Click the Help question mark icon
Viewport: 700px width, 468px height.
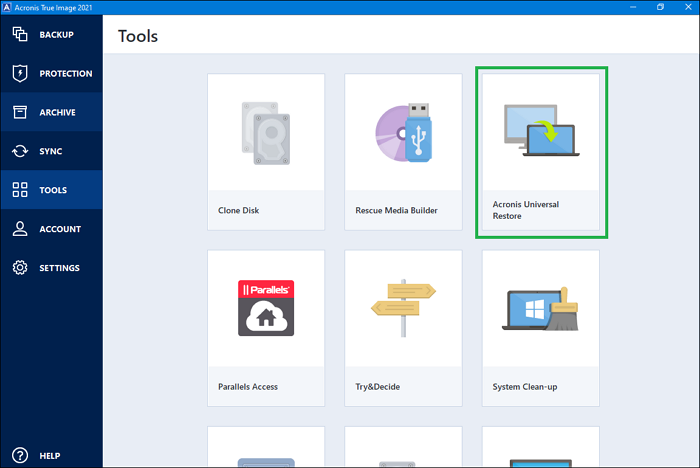point(20,455)
